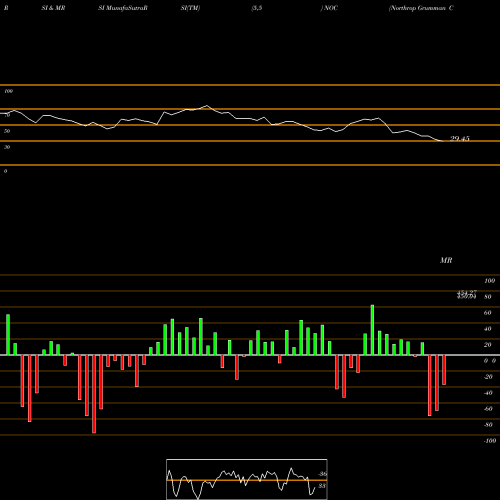
Task: Click the '-60' label on MR axis
Action: tap(488, 409)
